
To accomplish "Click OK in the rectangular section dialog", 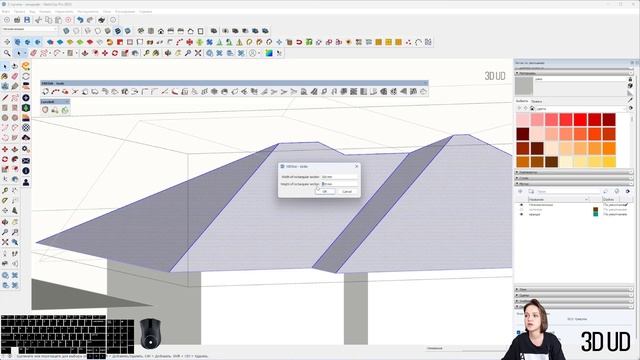I will [x=325, y=191].
